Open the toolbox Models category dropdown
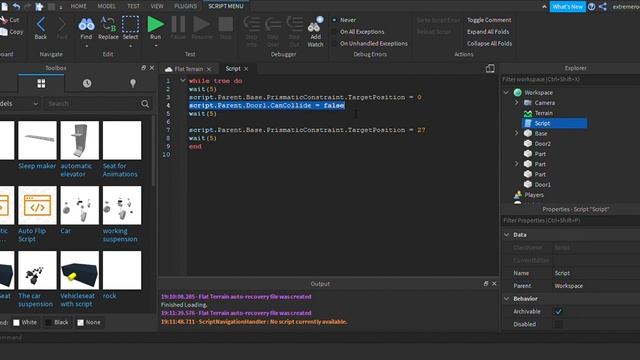 click(20, 104)
